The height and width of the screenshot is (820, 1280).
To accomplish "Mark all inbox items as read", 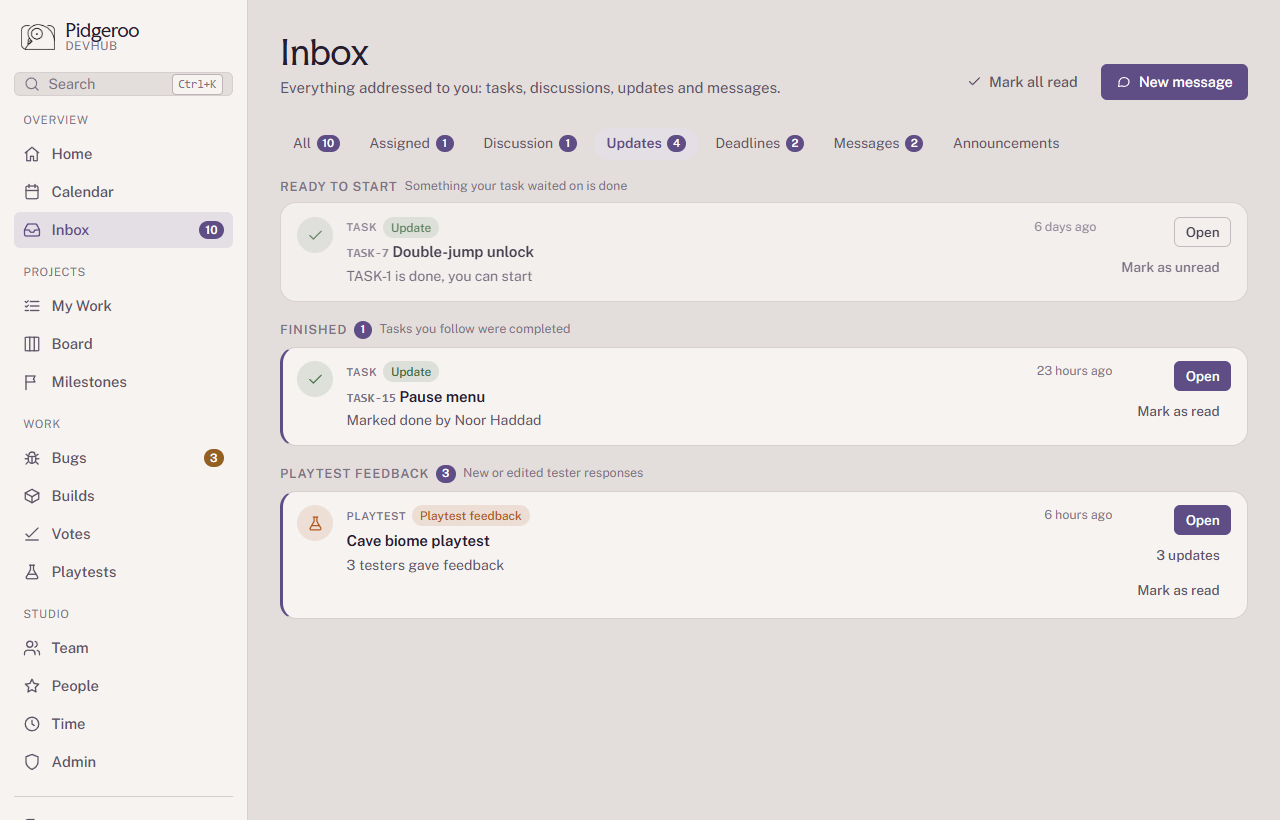I will pyautogui.click(x=1022, y=82).
